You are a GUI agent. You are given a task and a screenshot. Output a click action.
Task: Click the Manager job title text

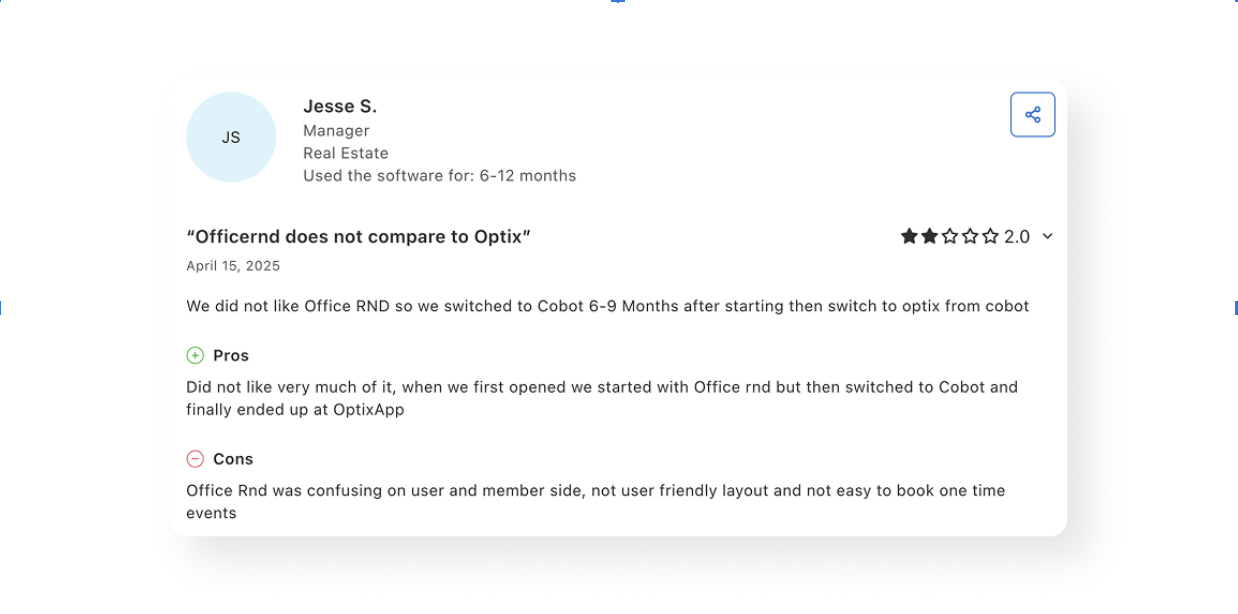(336, 130)
